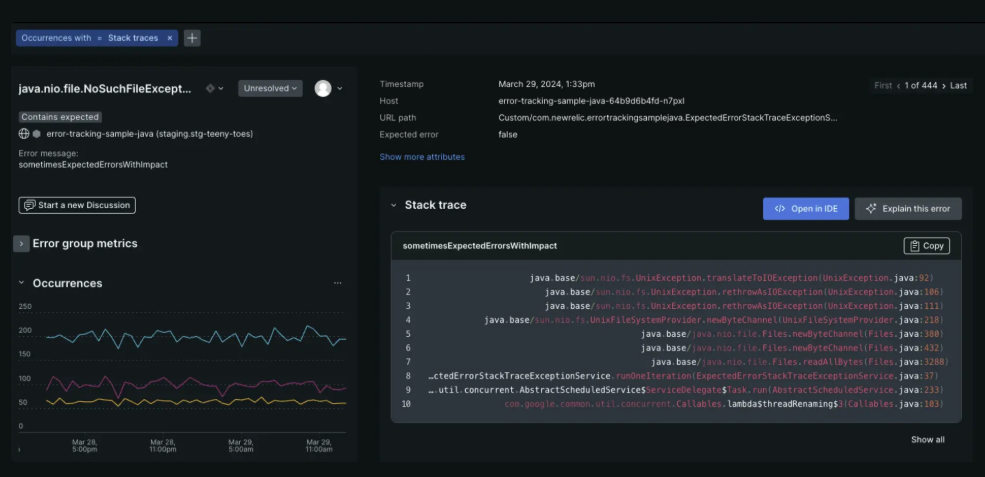The height and width of the screenshot is (477, 985).
Task: Change the Unresolved status dropdown
Action: tap(270, 89)
